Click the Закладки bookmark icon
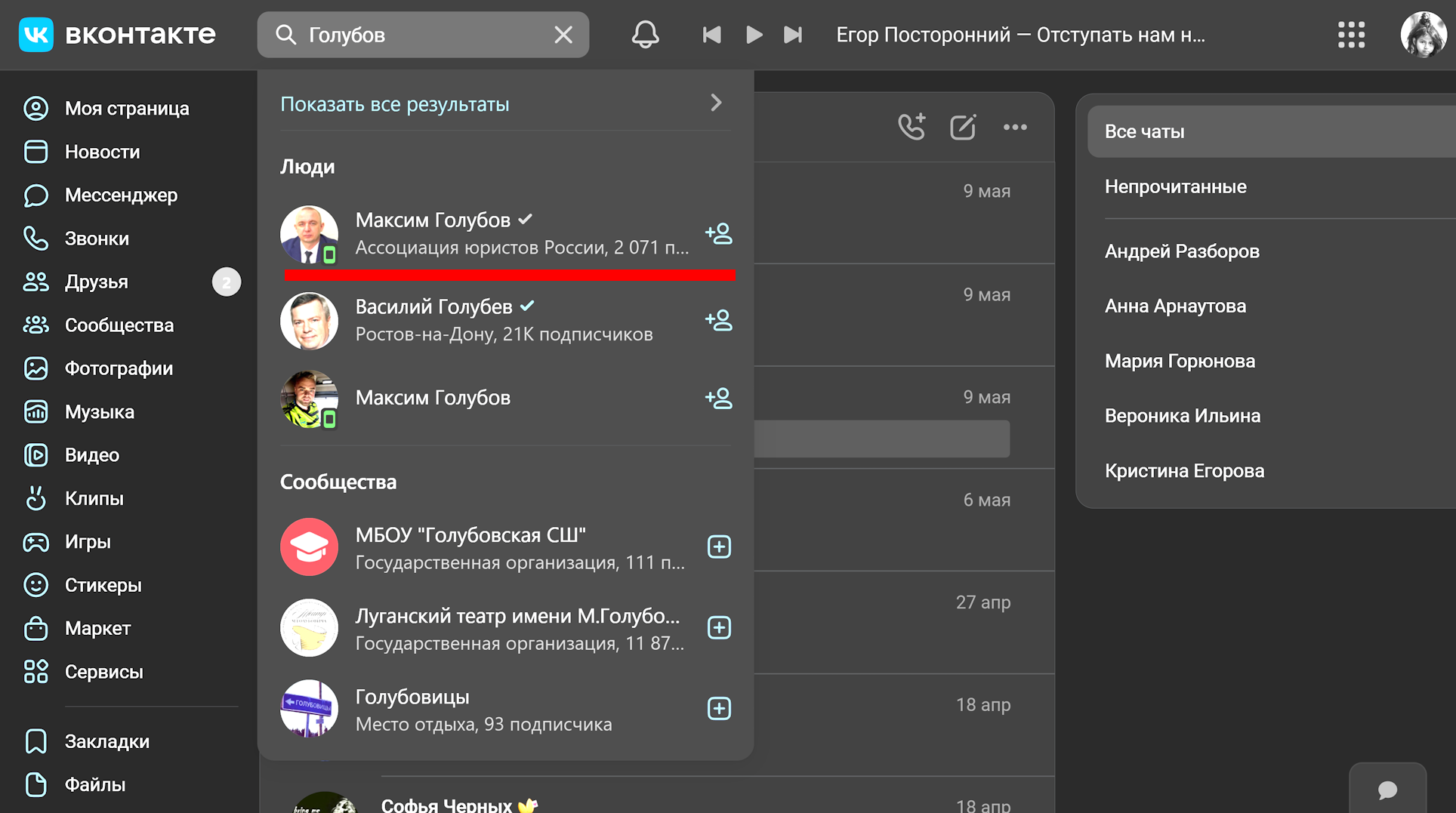 point(35,741)
